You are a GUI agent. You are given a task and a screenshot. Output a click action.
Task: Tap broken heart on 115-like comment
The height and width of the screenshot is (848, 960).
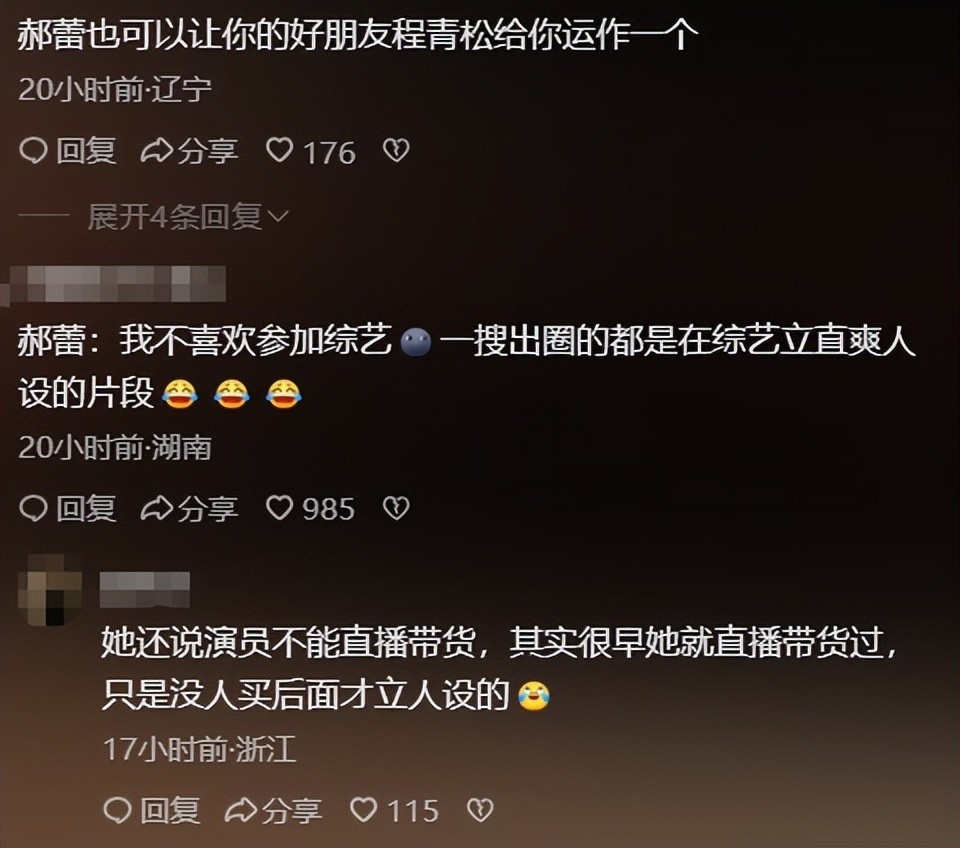pos(480,810)
